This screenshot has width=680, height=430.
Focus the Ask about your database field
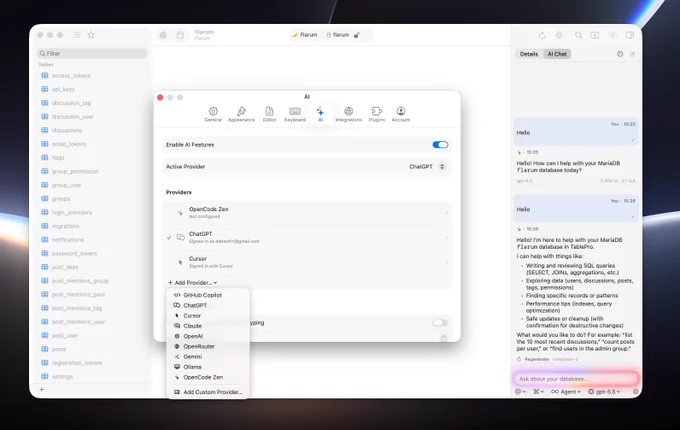click(576, 379)
